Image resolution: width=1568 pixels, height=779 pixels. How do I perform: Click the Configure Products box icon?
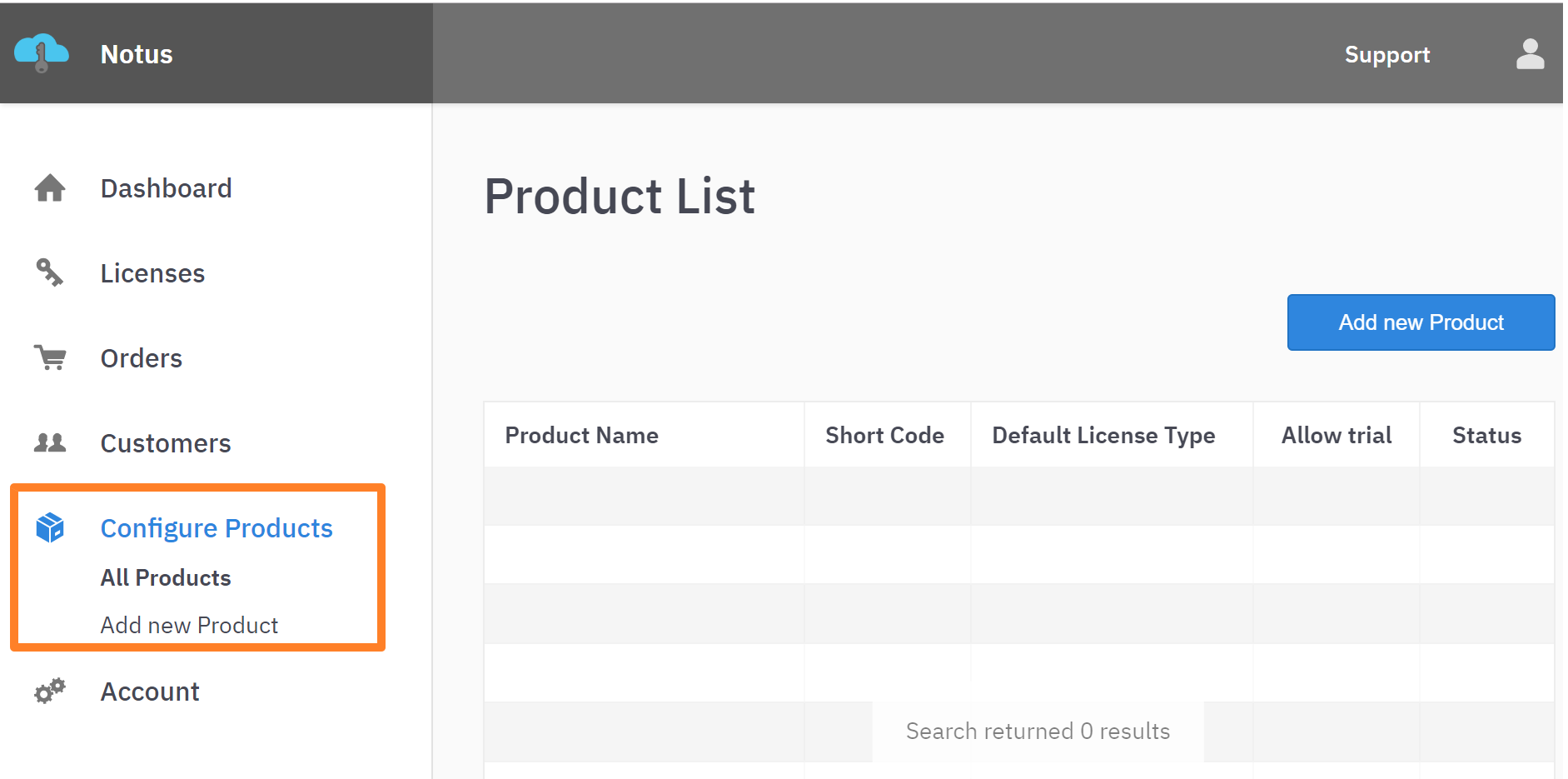point(50,527)
